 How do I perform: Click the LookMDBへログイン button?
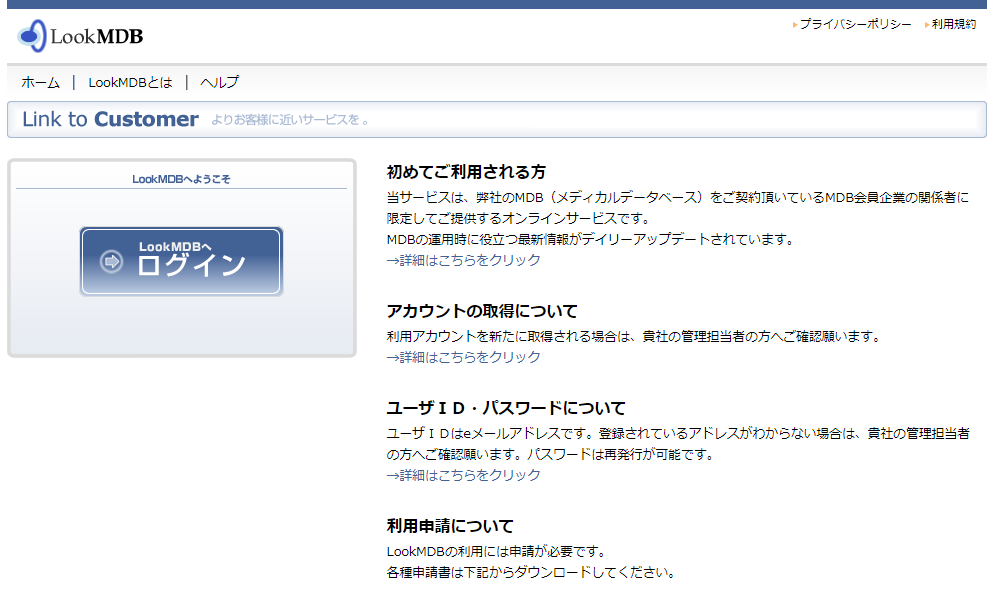182,262
